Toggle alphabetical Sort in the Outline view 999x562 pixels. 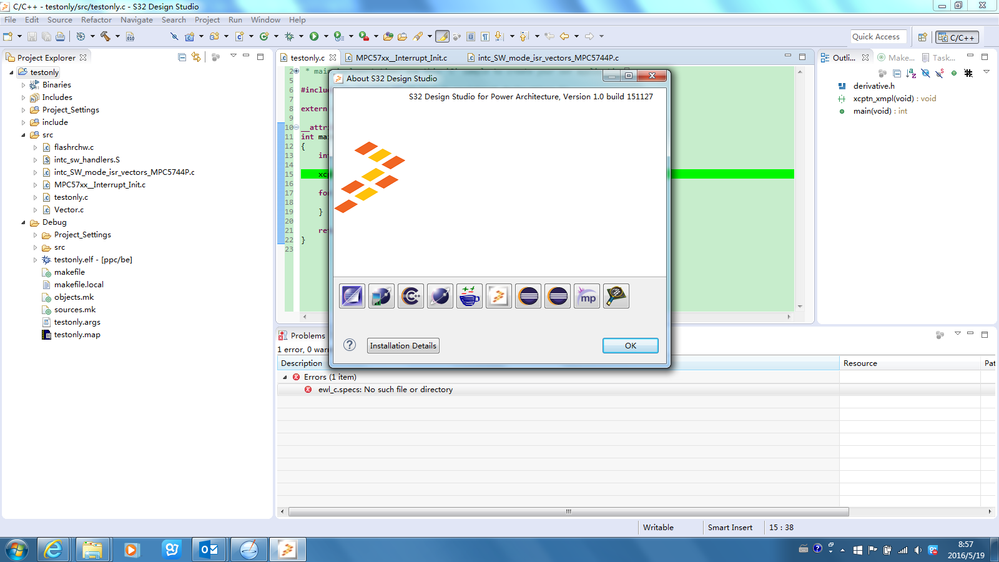tap(911, 73)
